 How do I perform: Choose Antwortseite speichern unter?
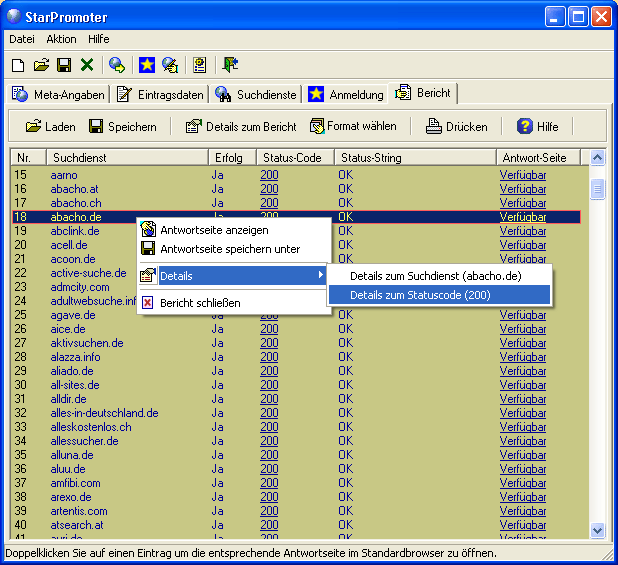[234, 249]
